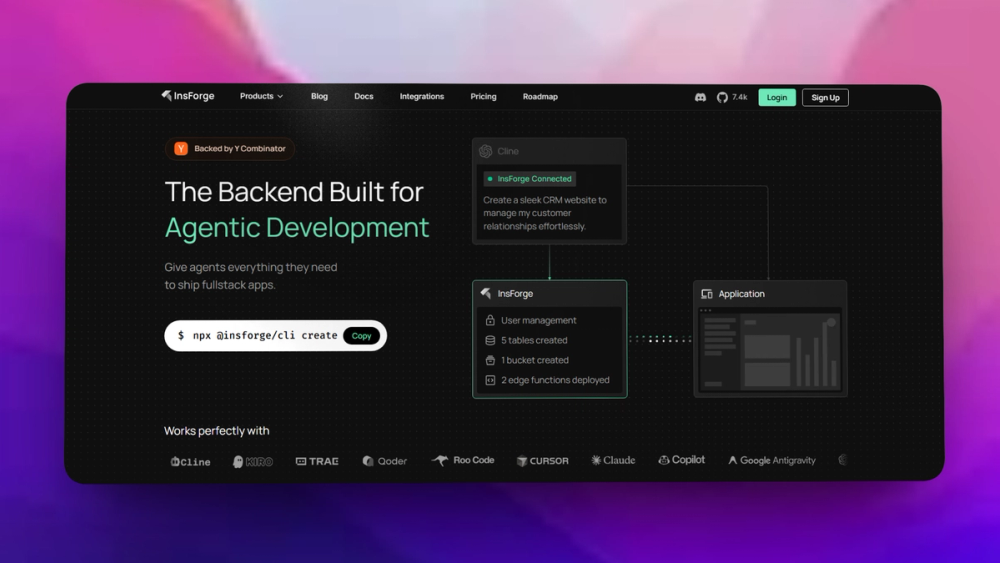Click the Google Antigravity logo

[x=772, y=460]
